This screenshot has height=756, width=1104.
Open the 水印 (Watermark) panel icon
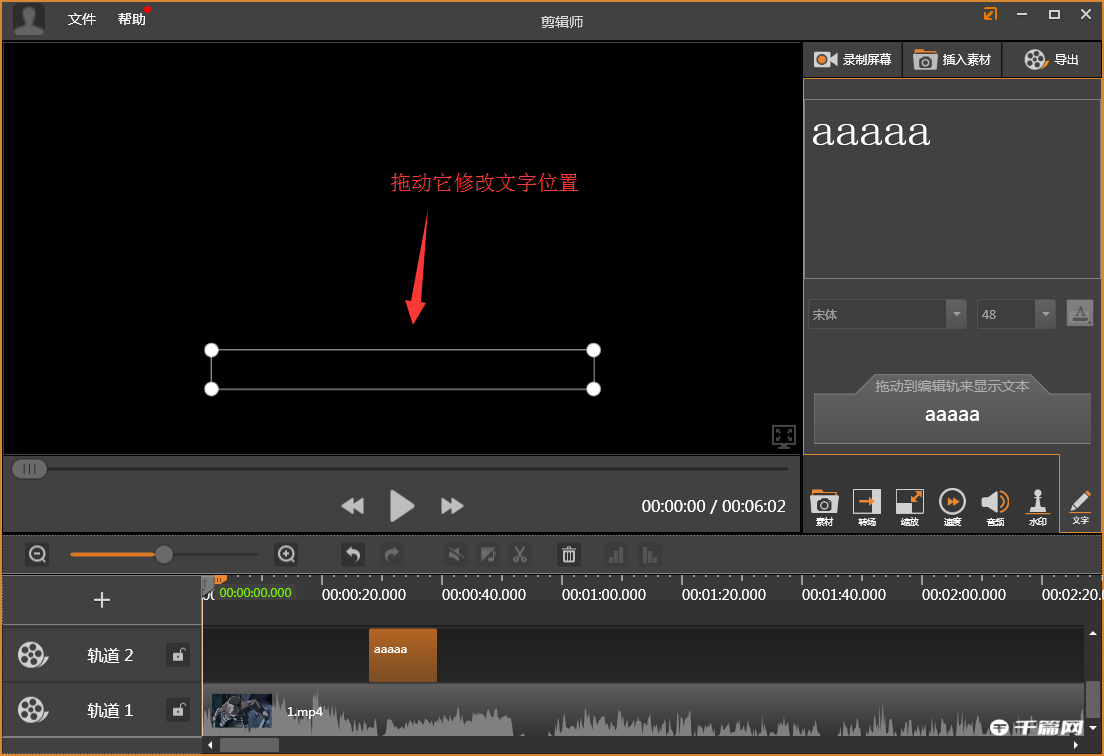(1038, 505)
